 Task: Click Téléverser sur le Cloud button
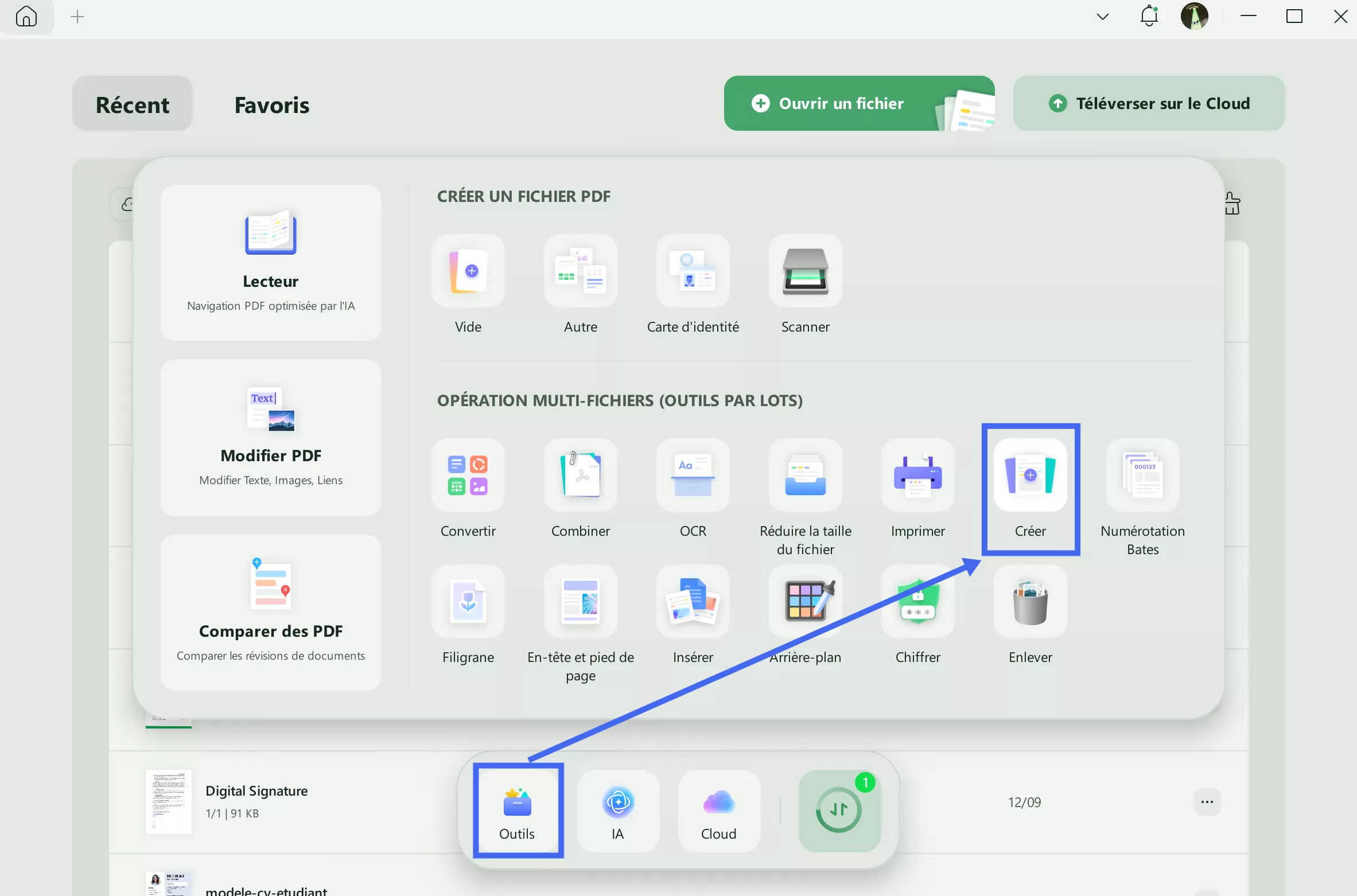1149,103
